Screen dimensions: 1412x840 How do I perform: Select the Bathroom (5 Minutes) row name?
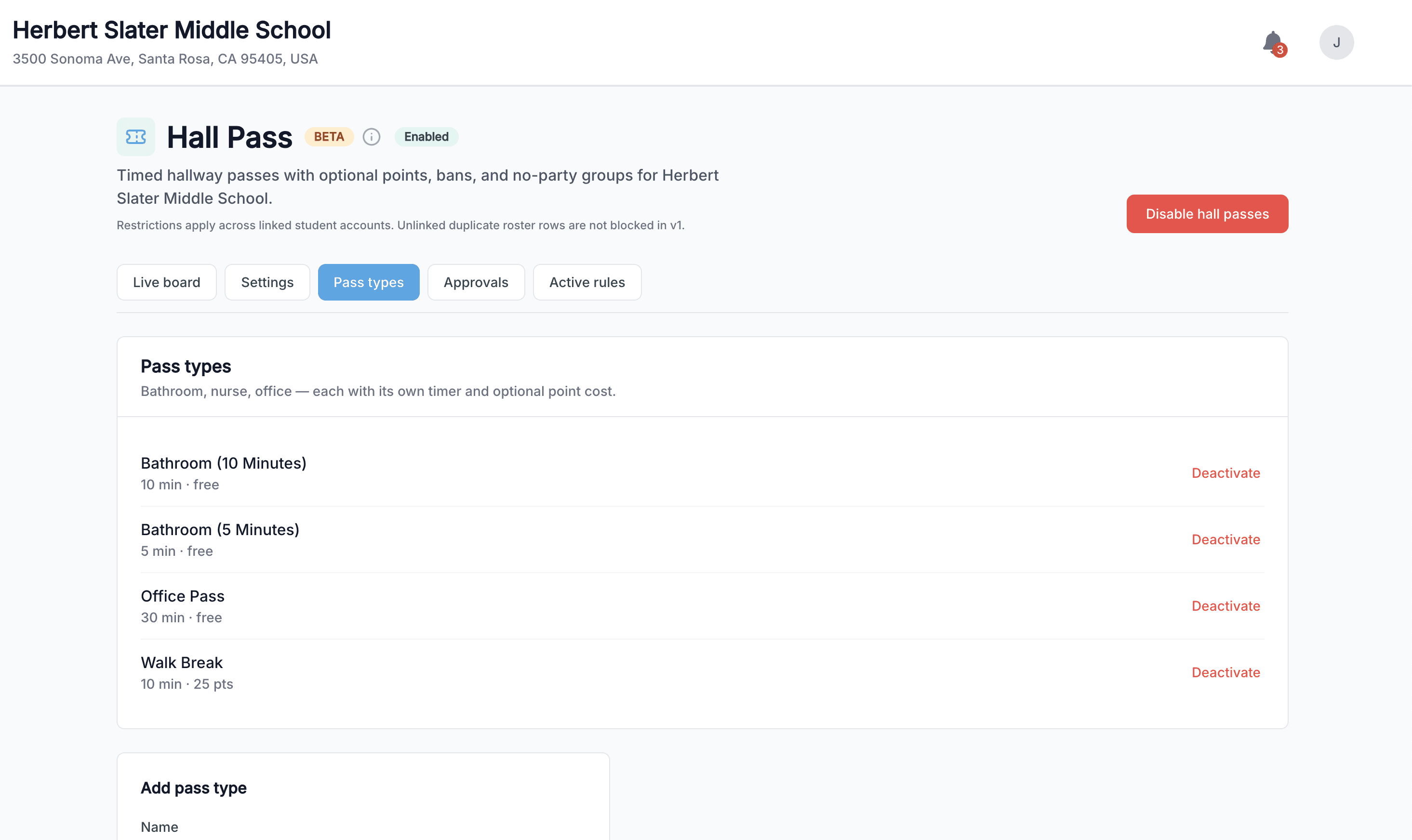tap(220, 530)
